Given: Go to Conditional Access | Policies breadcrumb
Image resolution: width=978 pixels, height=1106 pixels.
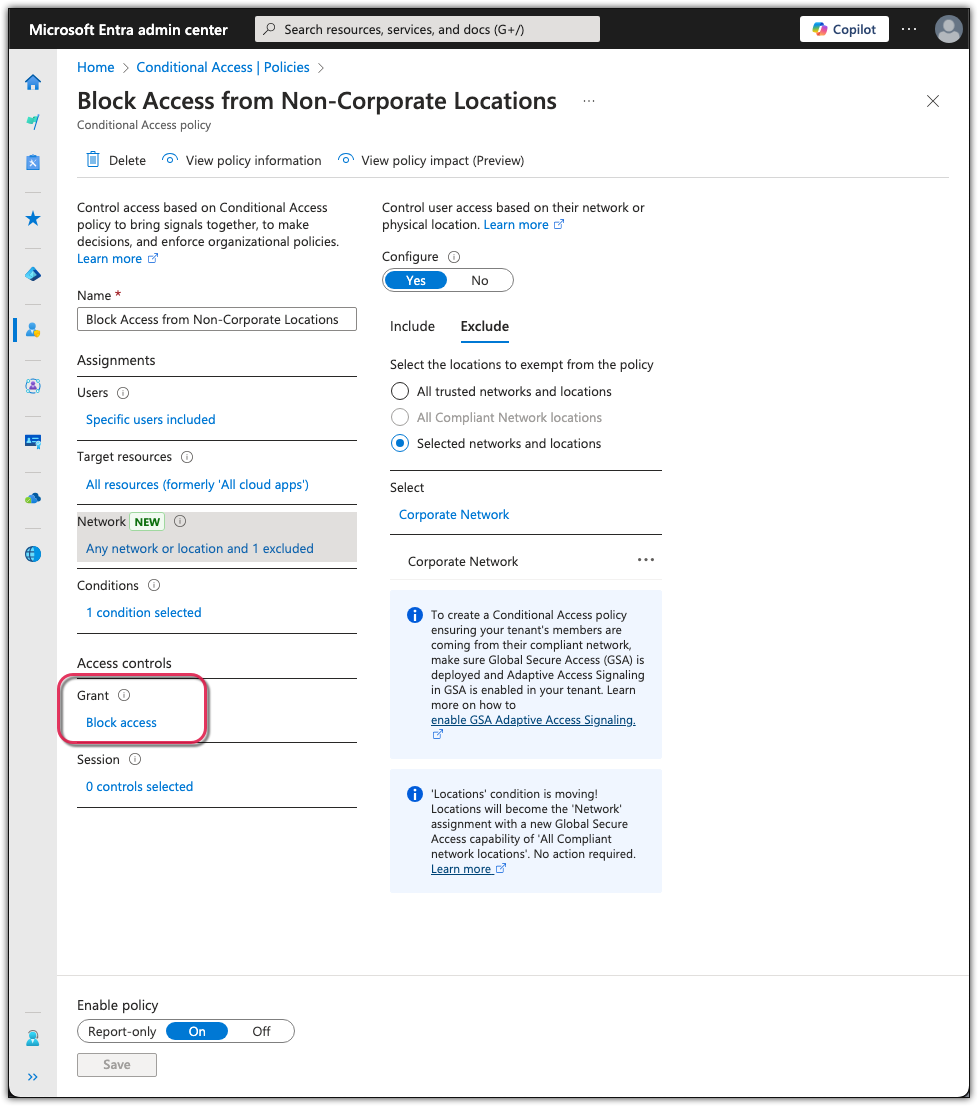Looking at the screenshot, I should 223,67.
